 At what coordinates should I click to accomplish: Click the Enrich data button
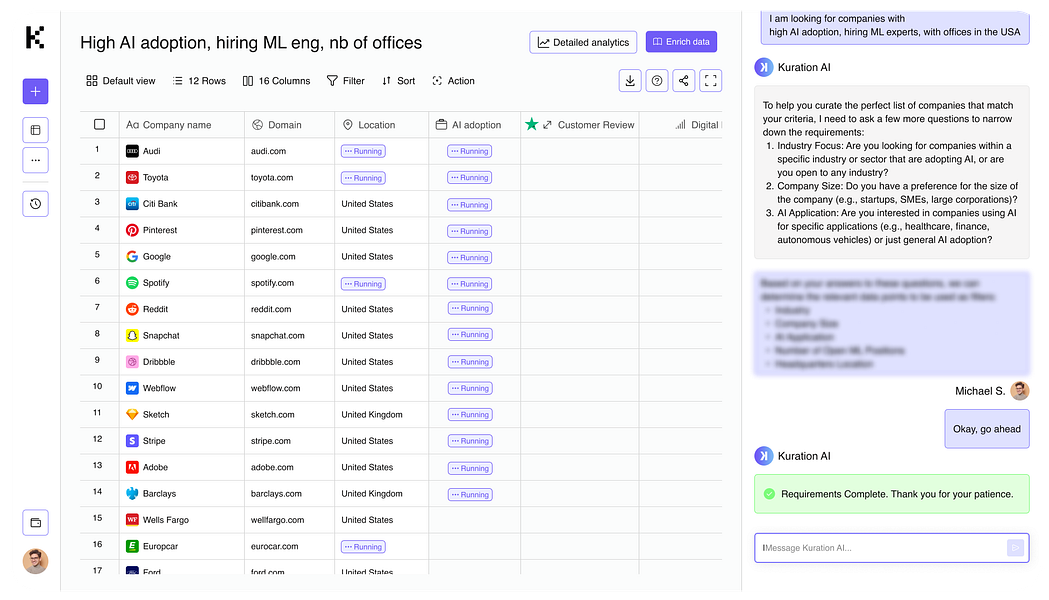[681, 41]
